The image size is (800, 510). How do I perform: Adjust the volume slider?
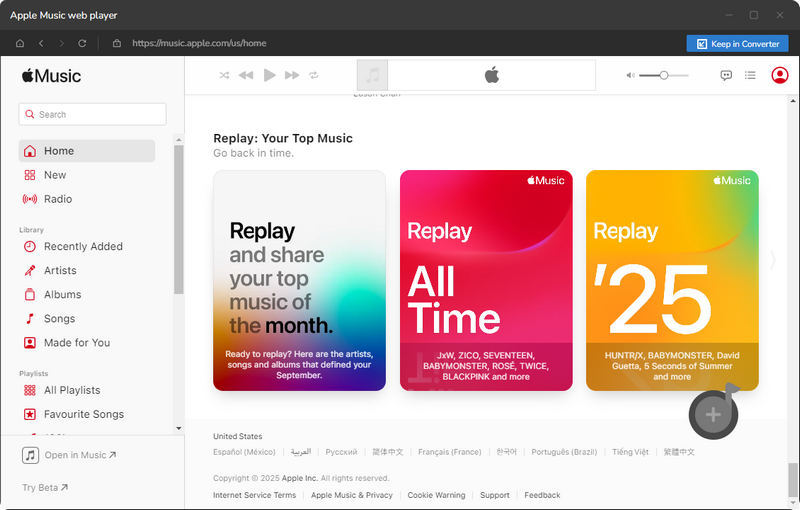click(663, 75)
